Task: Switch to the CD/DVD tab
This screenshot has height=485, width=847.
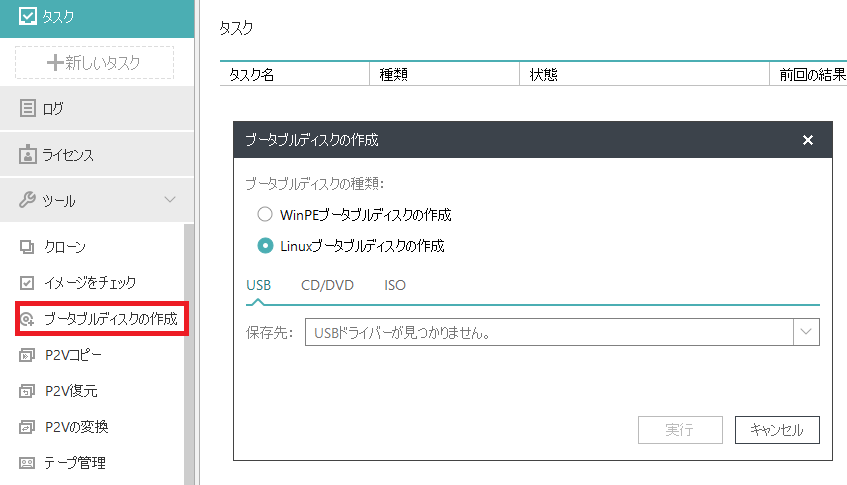Action: 327,285
